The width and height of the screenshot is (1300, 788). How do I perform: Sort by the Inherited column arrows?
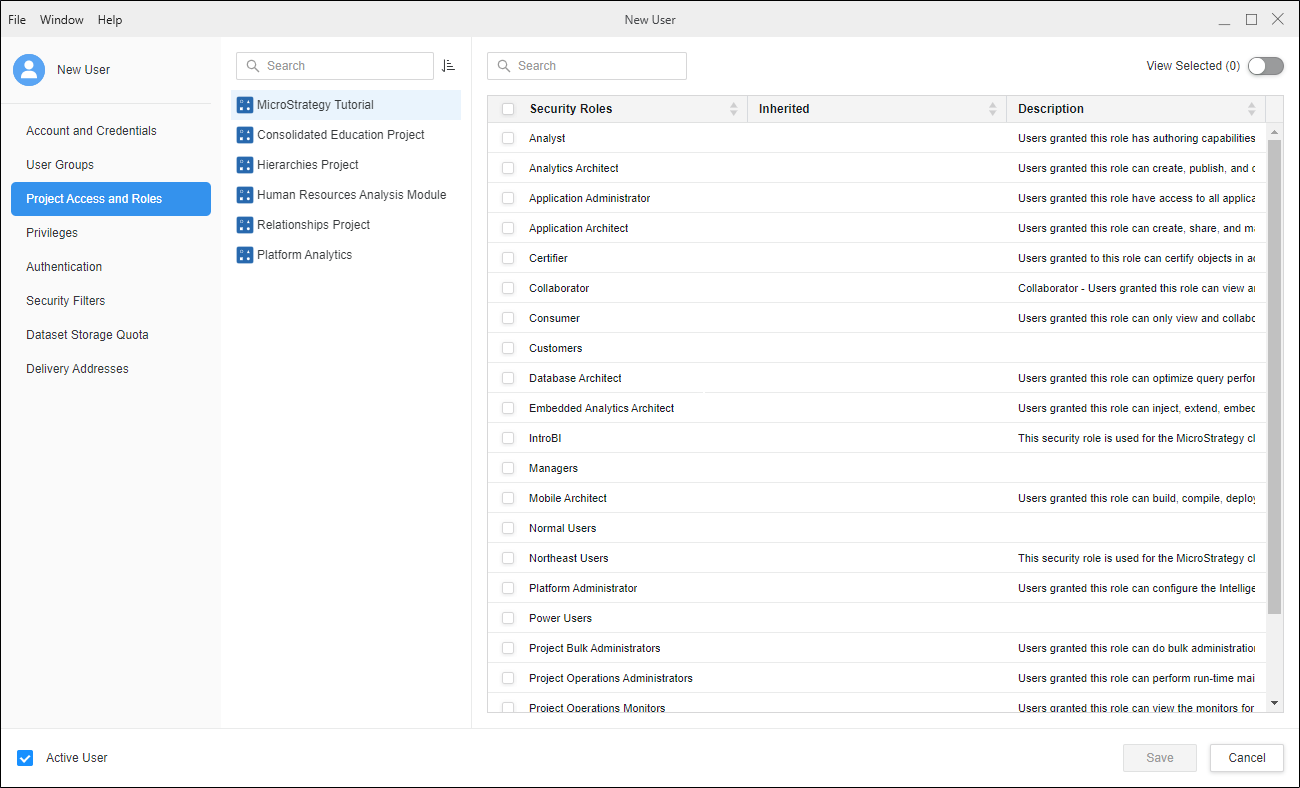(x=993, y=109)
